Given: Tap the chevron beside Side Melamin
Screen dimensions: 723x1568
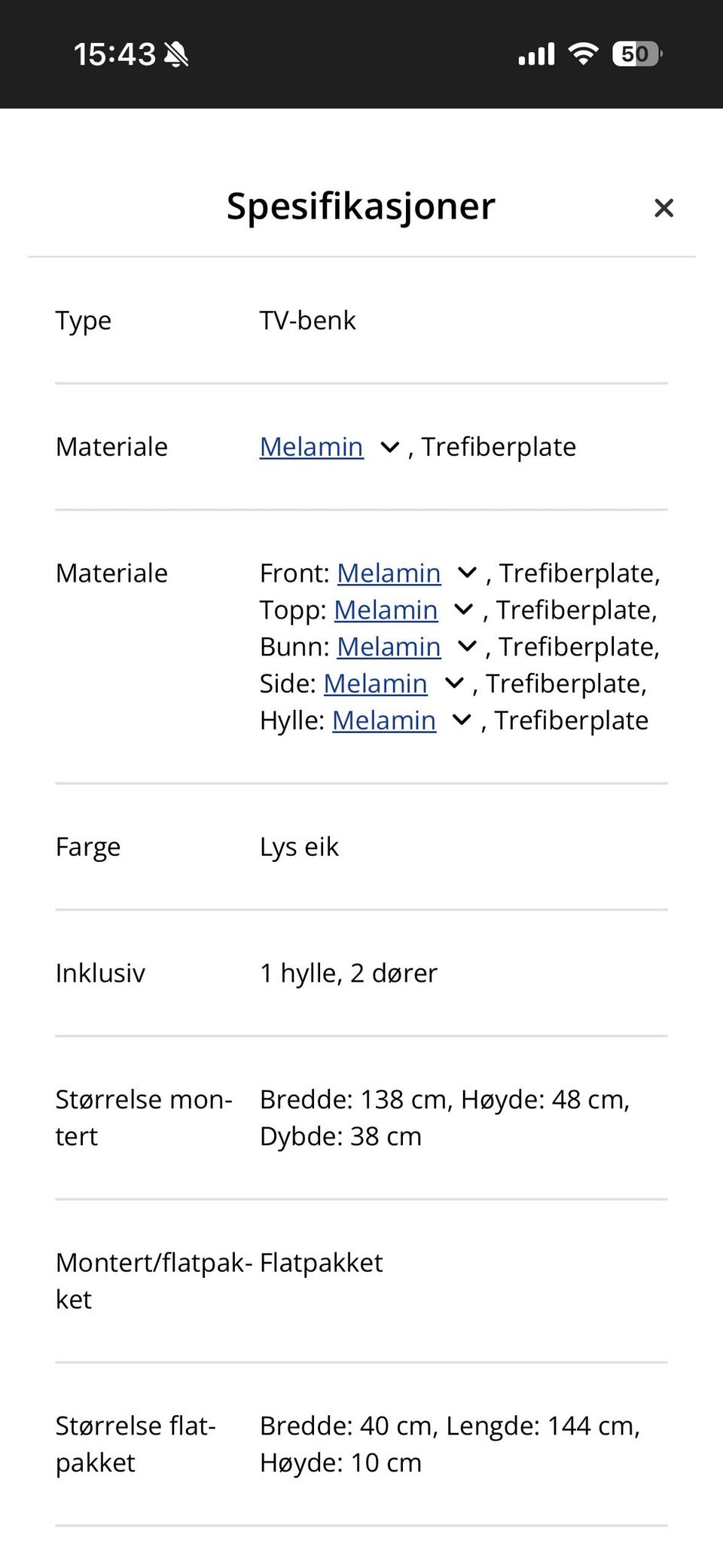Looking at the screenshot, I should click(x=453, y=683).
